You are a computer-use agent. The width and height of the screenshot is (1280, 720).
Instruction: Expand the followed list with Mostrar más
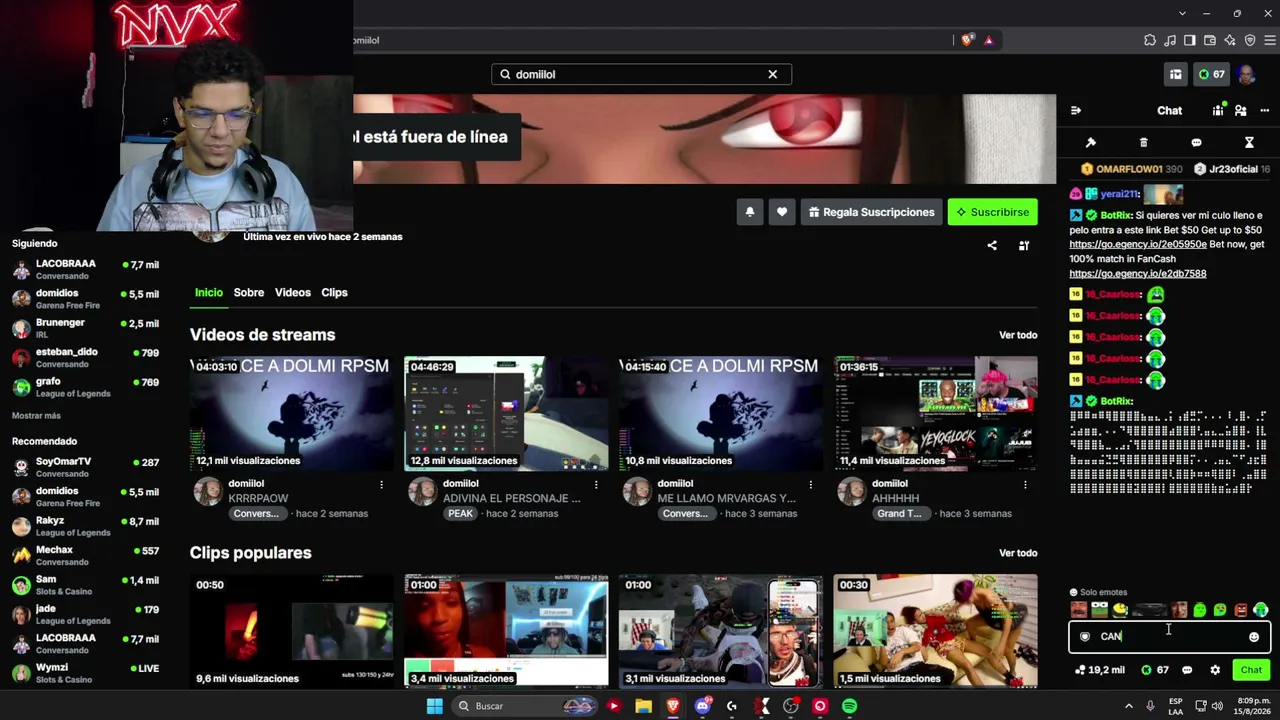pyautogui.click(x=36, y=415)
